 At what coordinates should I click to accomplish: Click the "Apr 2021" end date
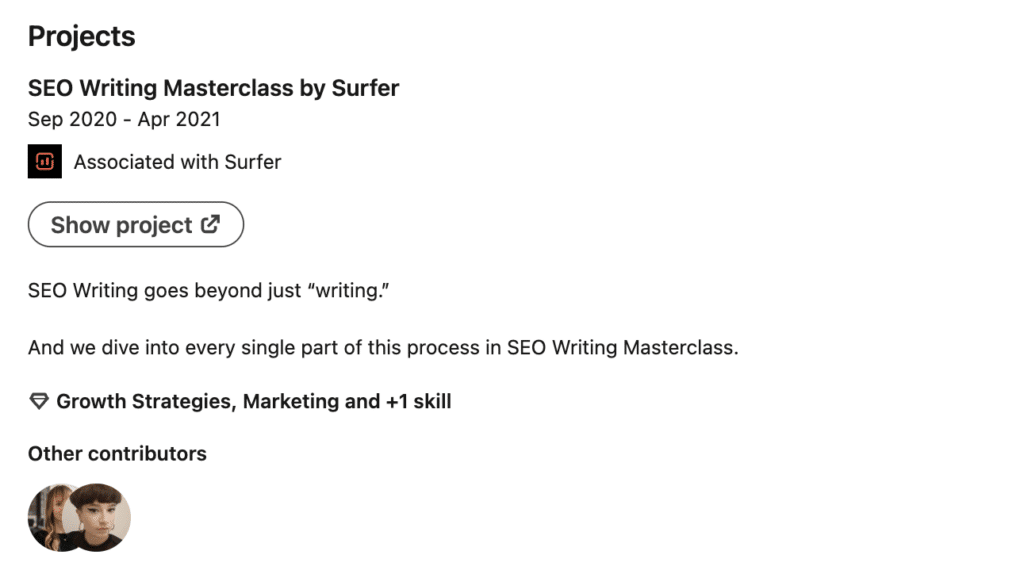[x=179, y=119]
